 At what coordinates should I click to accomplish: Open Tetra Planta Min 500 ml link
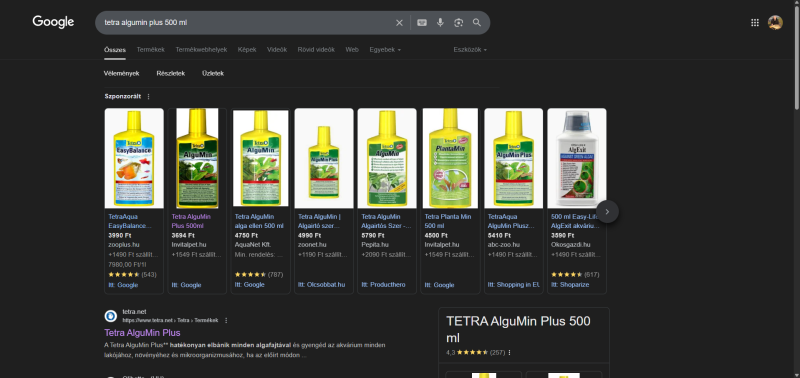[447, 221]
